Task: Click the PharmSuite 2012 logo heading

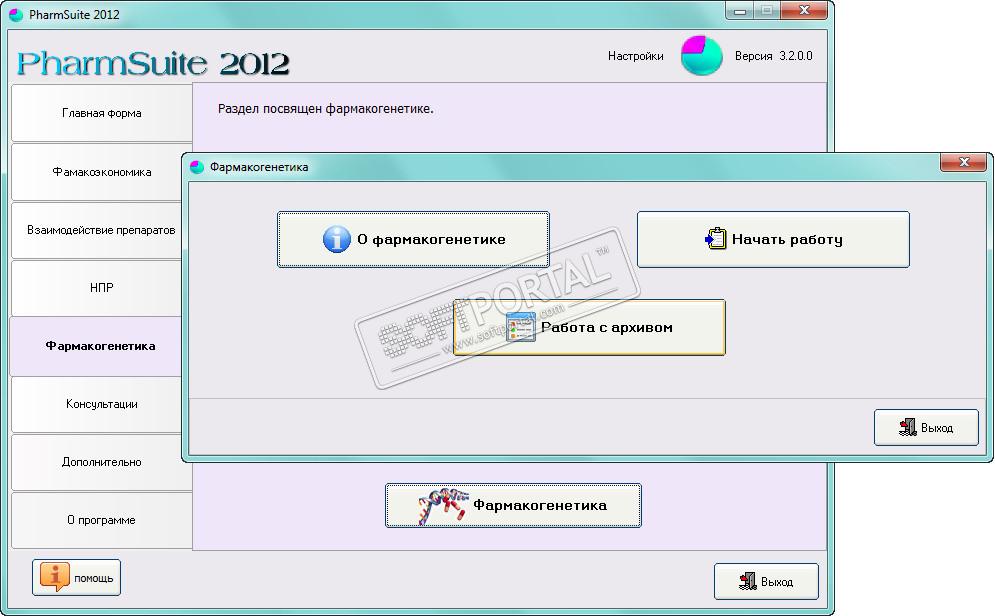Action: 153,63
